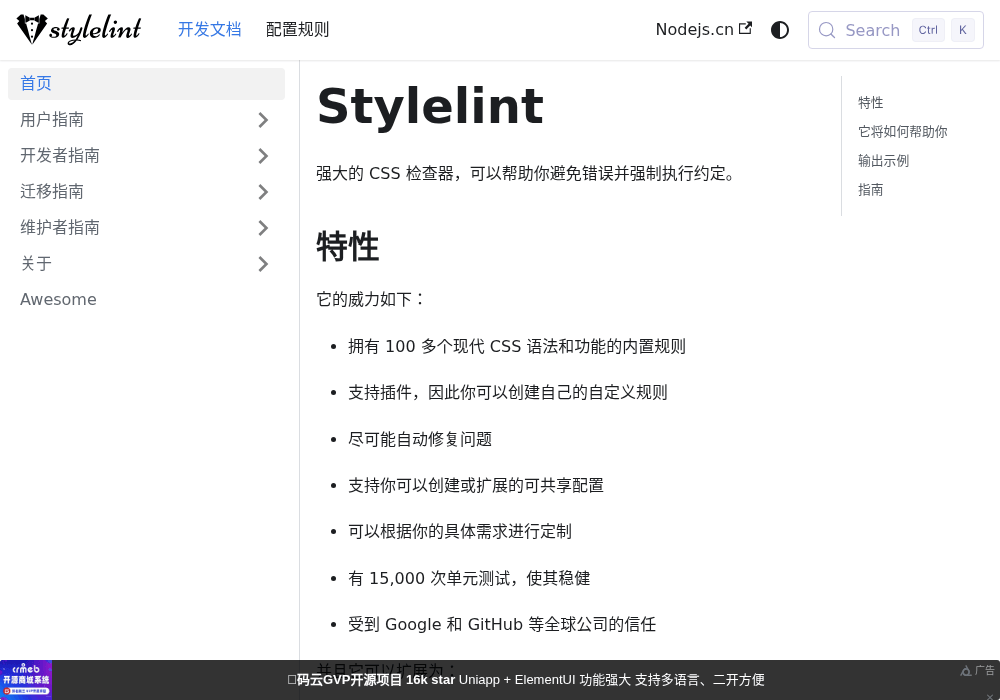
Task: Expand the 迁移指南 chevron
Action: (x=263, y=192)
